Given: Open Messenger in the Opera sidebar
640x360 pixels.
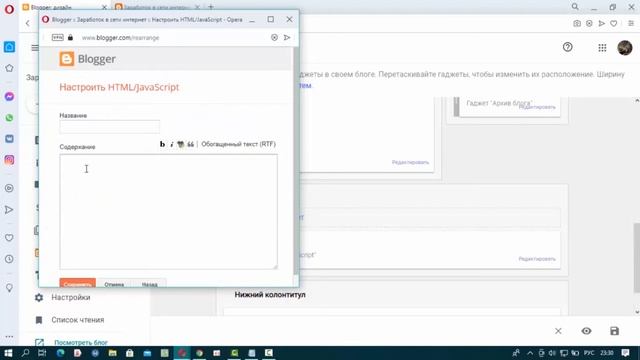Looking at the screenshot, I should point(9,97).
